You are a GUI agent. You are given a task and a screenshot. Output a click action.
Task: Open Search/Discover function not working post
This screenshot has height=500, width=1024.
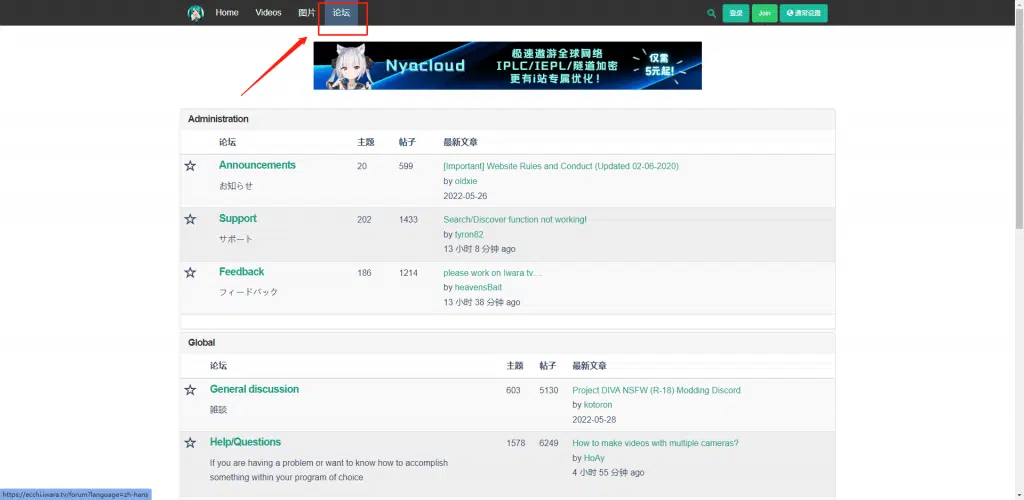coord(514,220)
